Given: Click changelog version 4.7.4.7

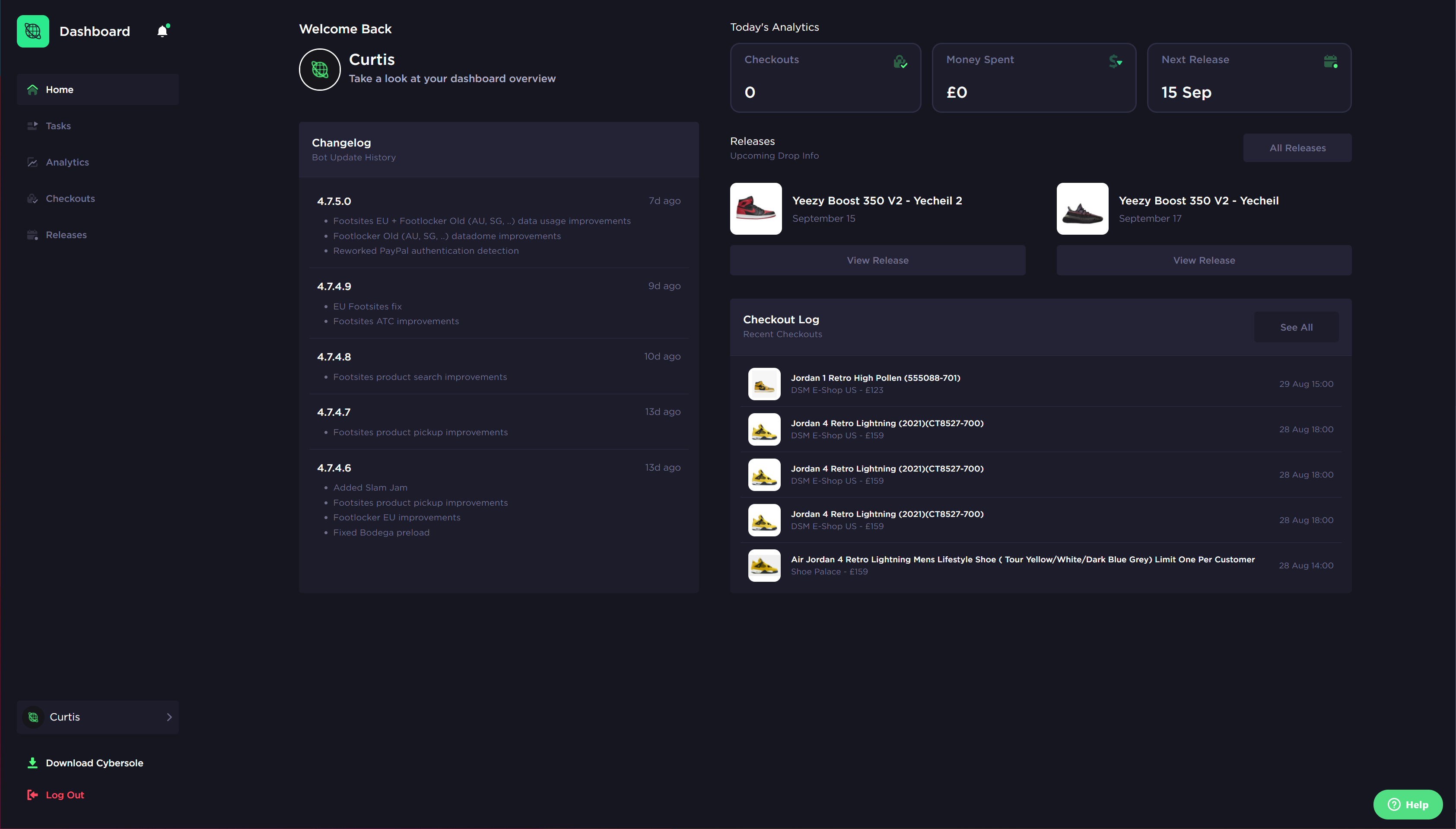Looking at the screenshot, I should [334, 412].
